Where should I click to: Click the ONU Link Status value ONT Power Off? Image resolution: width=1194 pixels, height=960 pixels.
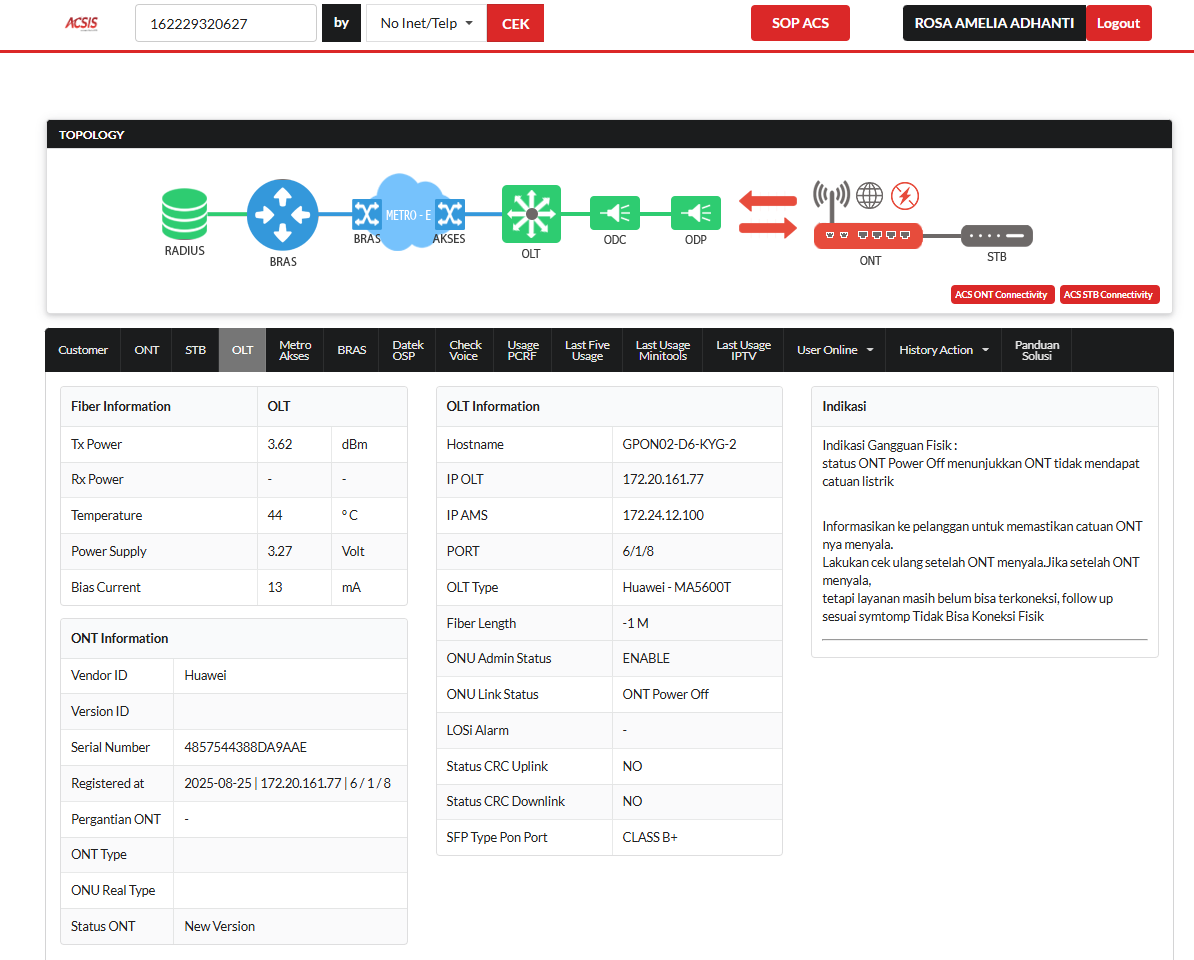click(666, 694)
